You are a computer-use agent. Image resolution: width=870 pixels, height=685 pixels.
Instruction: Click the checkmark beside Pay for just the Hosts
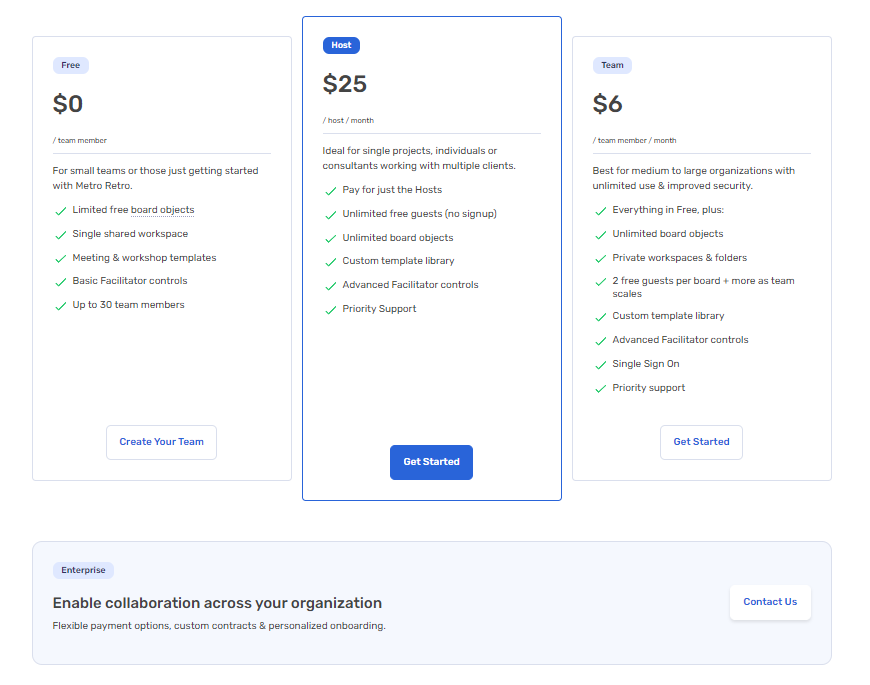pos(331,191)
